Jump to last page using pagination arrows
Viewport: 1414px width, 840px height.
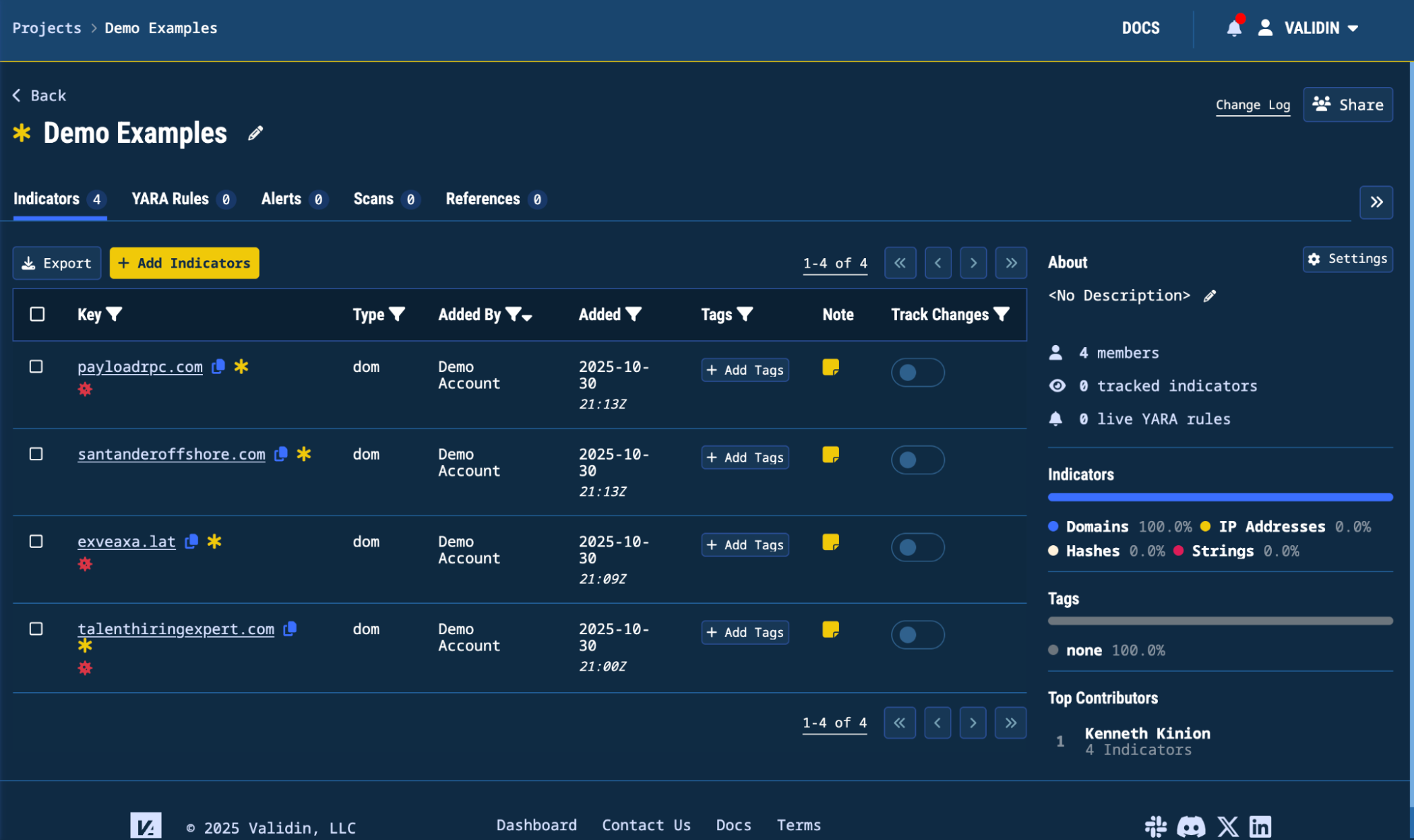(1011, 262)
